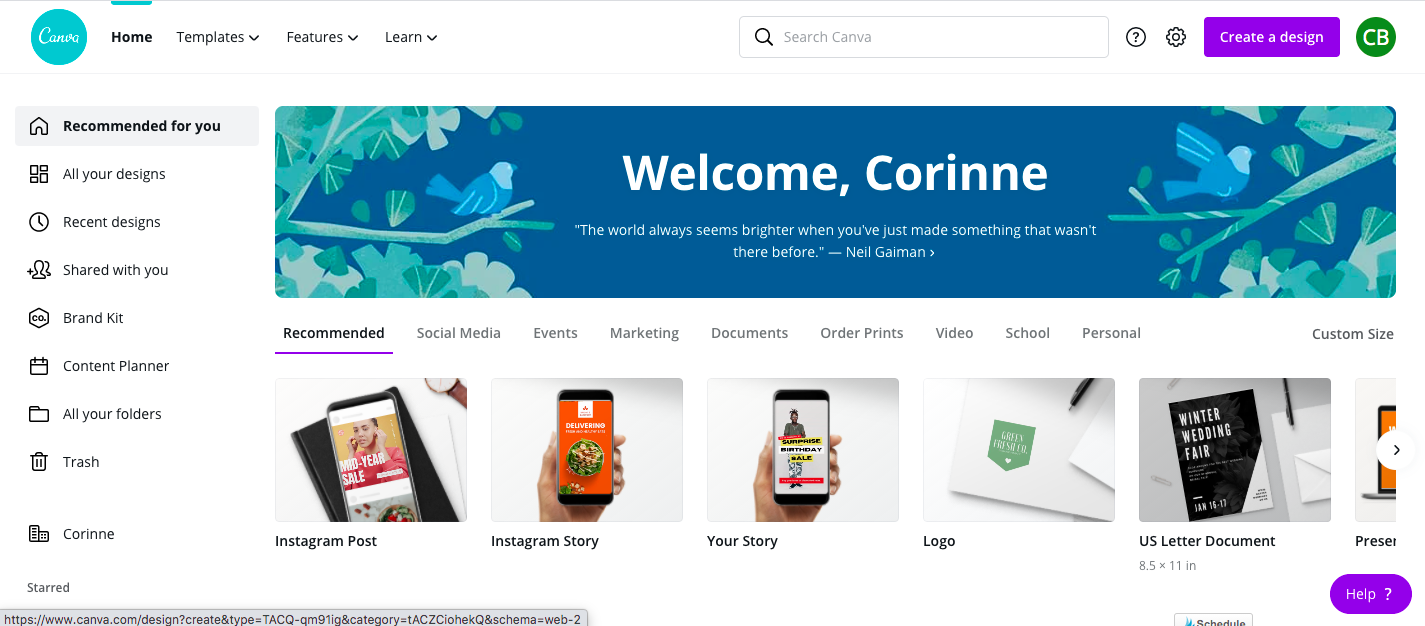Click the Custom Size link
This screenshot has width=1425, height=626.
tap(1353, 334)
